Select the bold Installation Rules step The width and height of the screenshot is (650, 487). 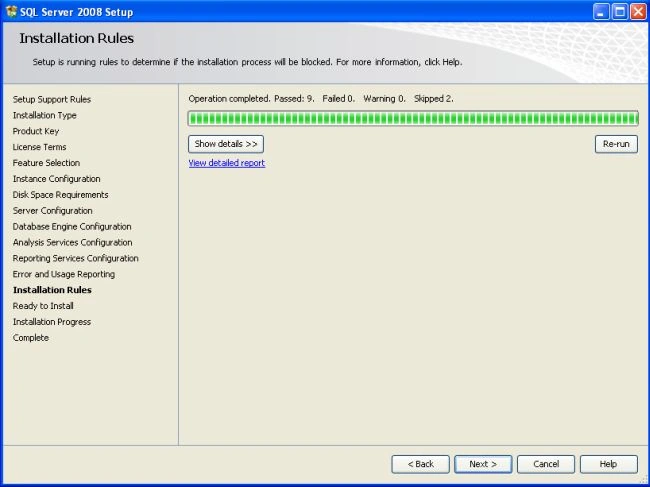(x=52, y=290)
